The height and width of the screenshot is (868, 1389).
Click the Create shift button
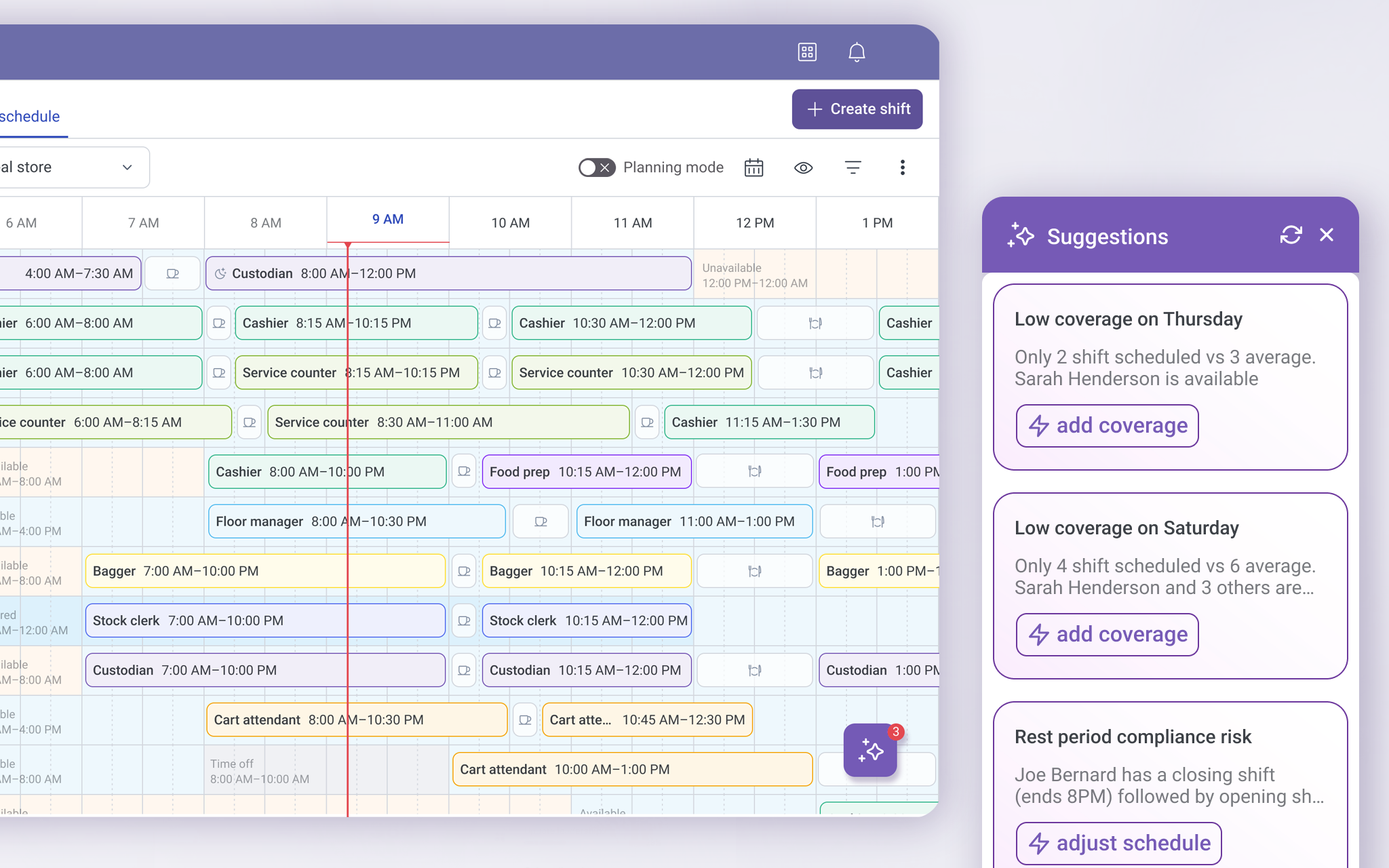coord(857,109)
